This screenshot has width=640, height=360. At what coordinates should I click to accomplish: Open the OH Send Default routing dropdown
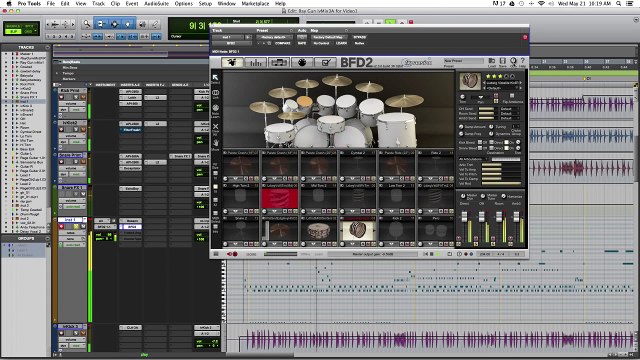510,109
